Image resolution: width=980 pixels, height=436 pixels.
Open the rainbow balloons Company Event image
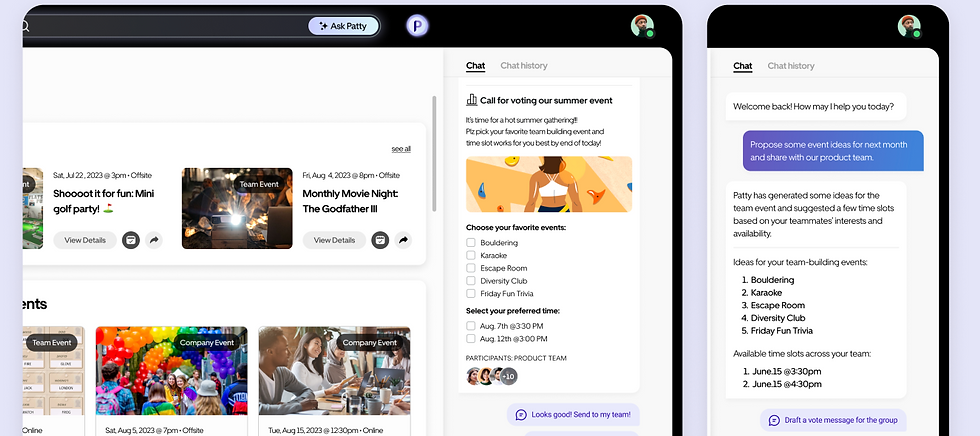171,371
